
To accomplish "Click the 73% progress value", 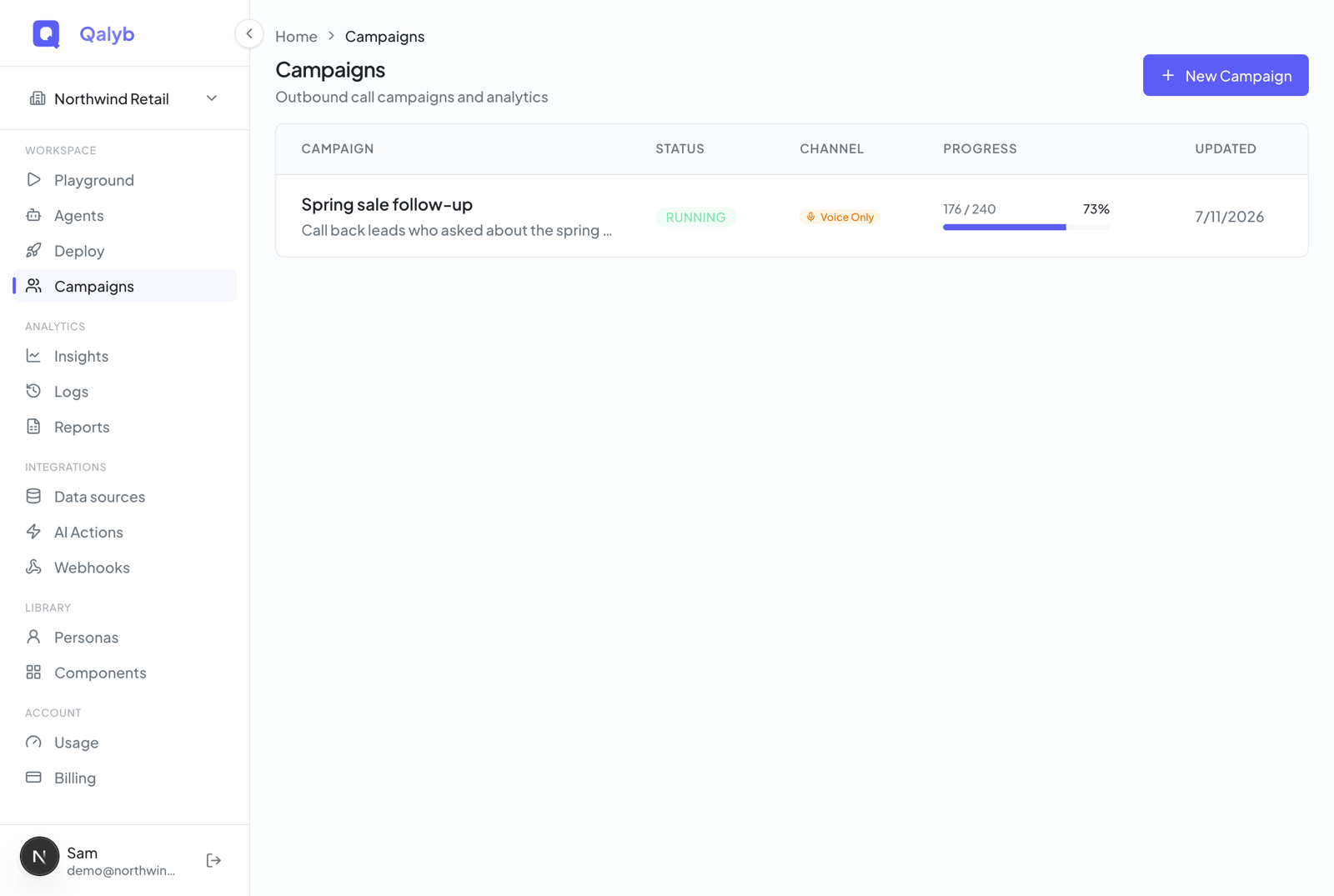I will [x=1096, y=209].
